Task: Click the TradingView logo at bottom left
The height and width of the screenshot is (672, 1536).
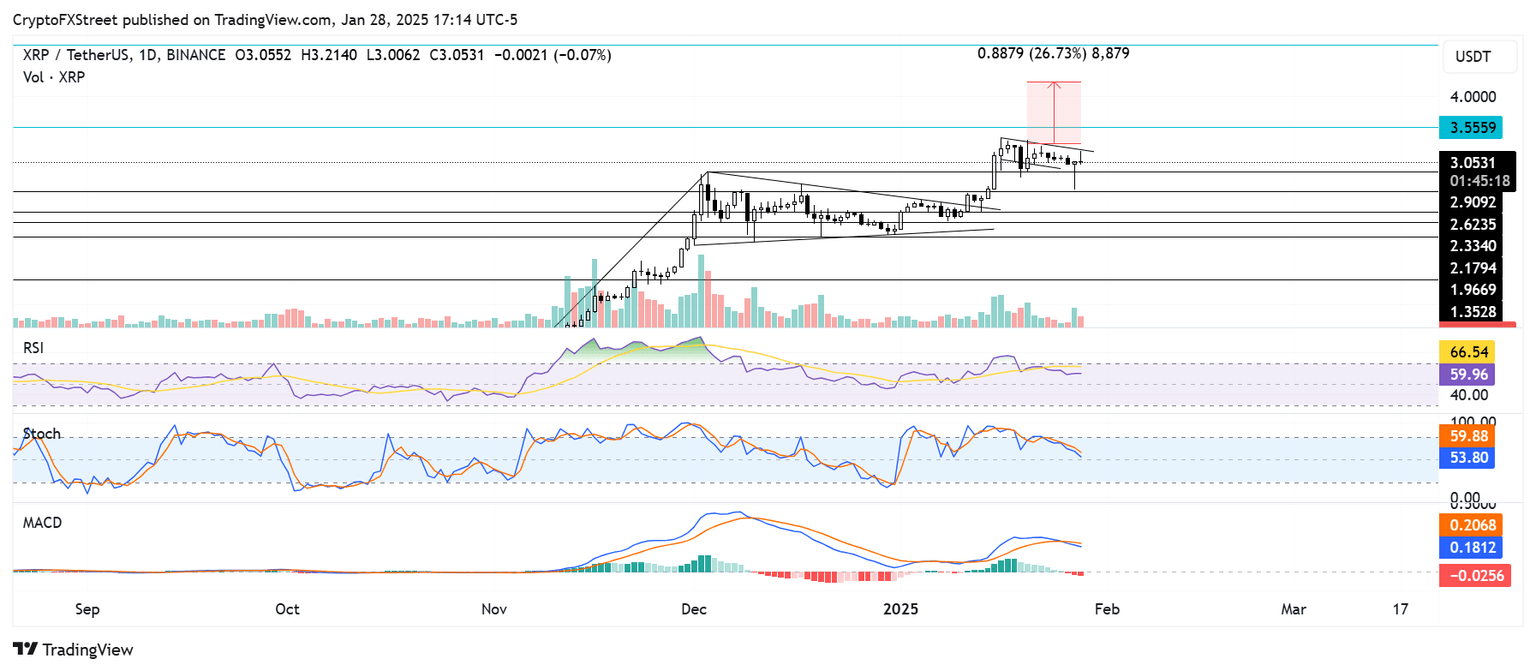Action: click(73, 649)
